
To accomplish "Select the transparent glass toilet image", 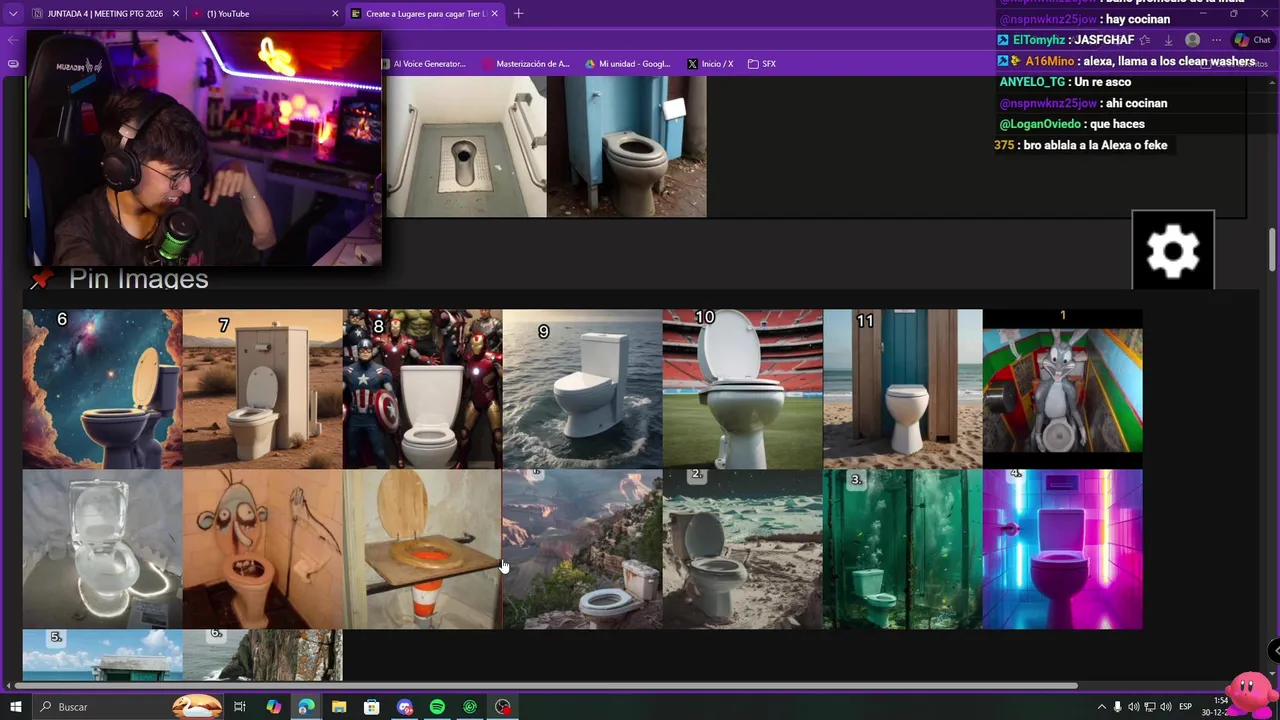I will pos(103,549).
